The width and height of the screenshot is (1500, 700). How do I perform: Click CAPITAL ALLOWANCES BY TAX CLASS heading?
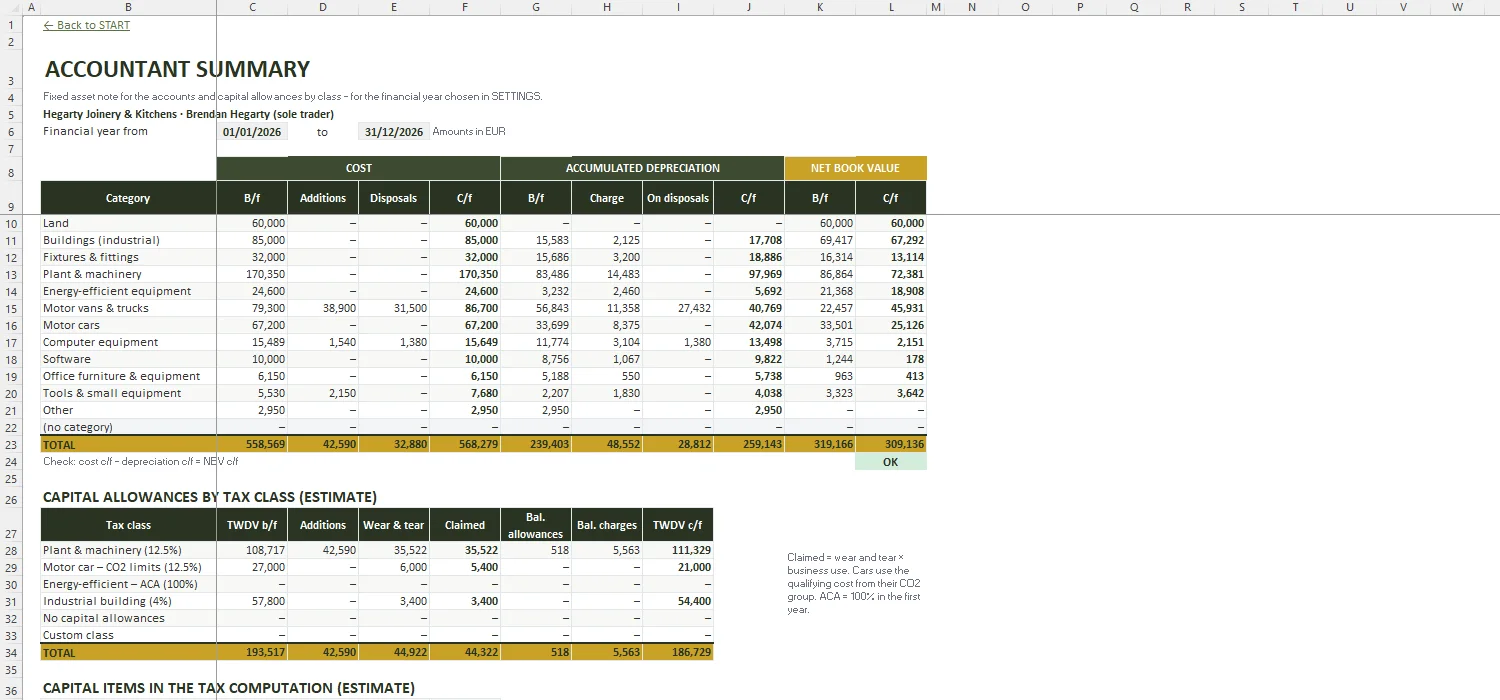coord(210,497)
